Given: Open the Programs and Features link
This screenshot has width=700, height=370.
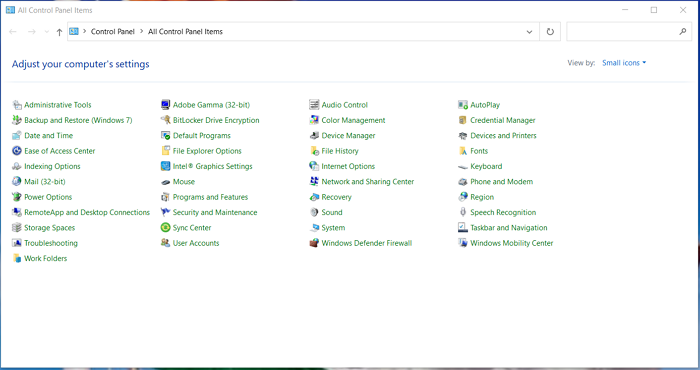Looking at the screenshot, I should tap(210, 197).
